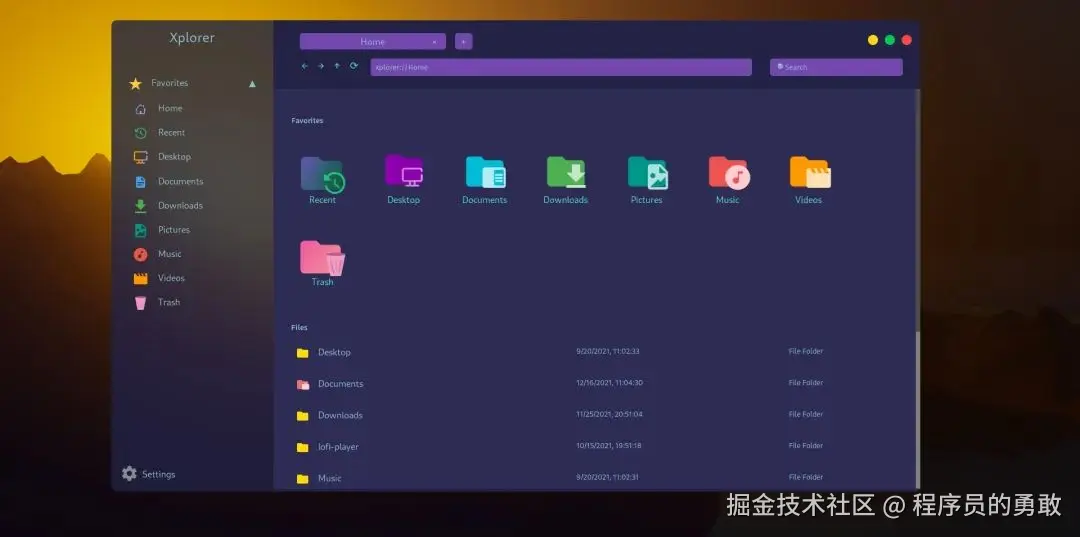Screen dimensions: 1080x537
Task: Click the date 10/15/2021, 19:51:18
Action: click(x=609, y=445)
